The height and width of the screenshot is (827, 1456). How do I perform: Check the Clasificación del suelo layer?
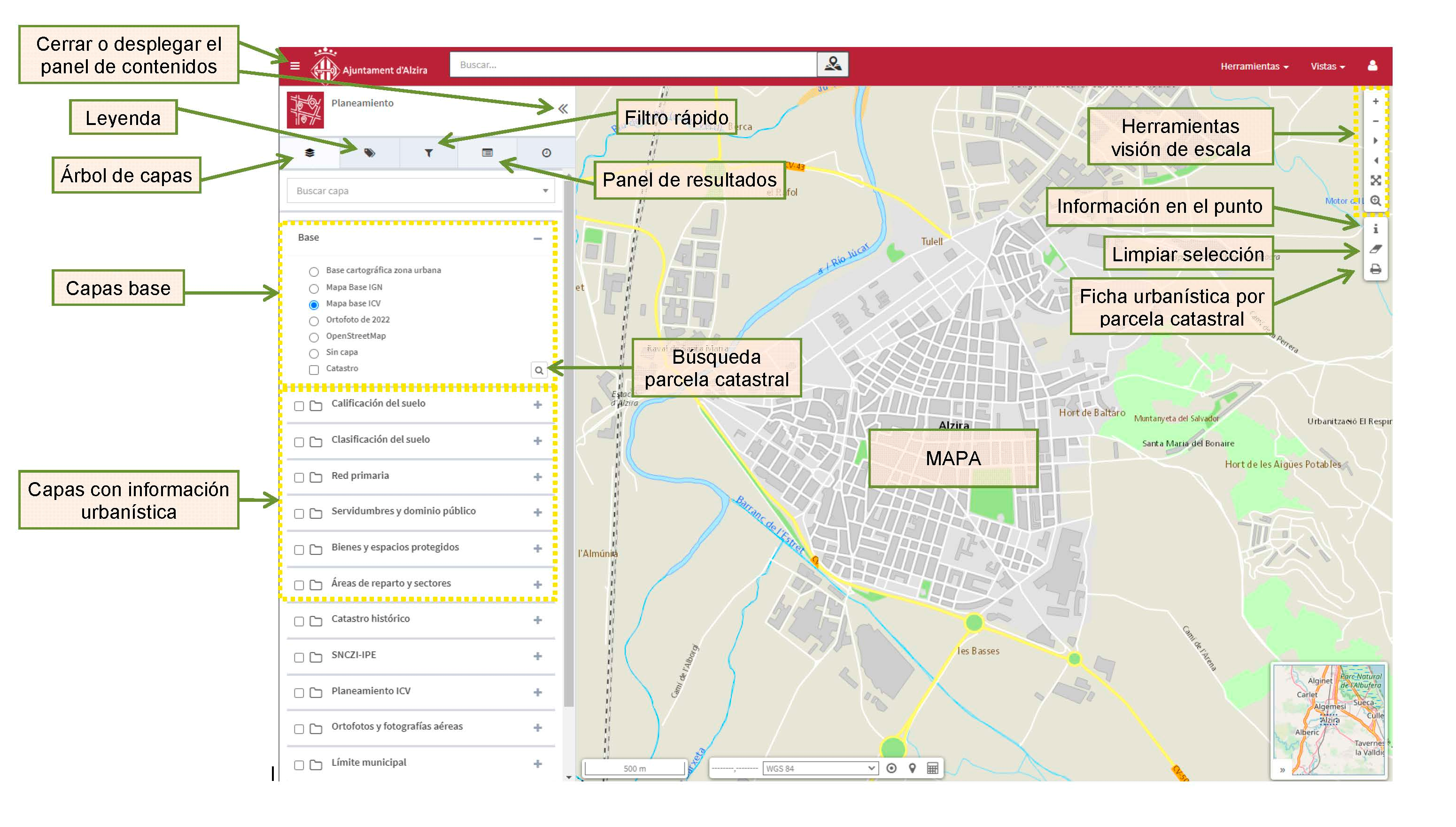click(299, 442)
